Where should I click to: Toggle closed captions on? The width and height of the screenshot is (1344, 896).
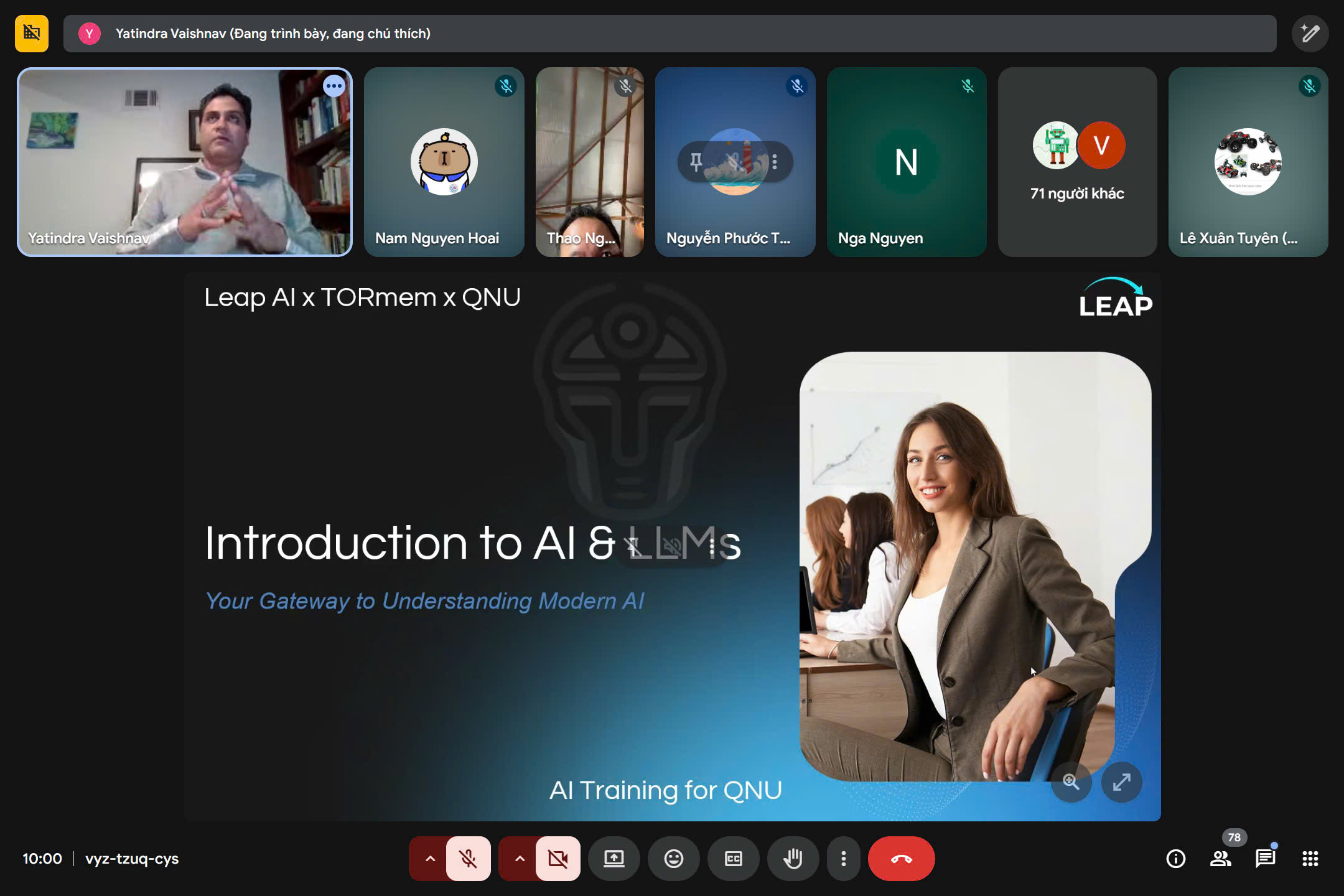tap(734, 859)
